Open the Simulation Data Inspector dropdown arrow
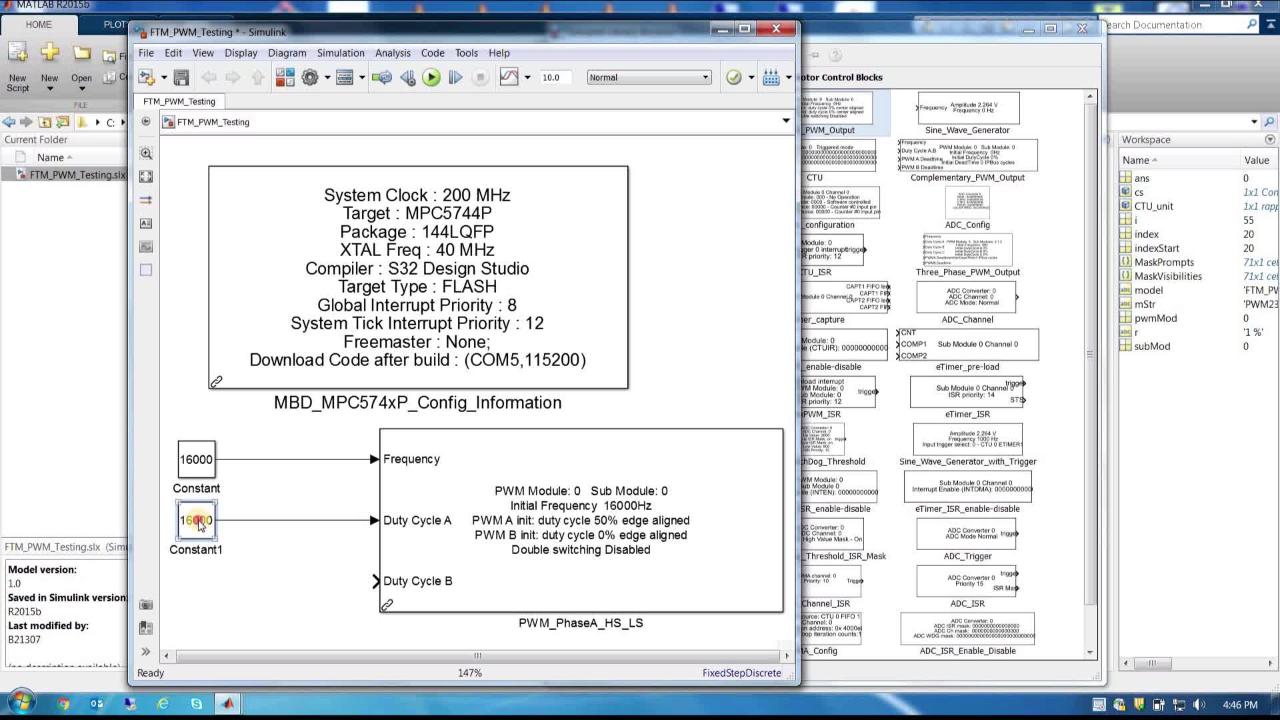Image resolution: width=1280 pixels, height=720 pixels. point(527,77)
